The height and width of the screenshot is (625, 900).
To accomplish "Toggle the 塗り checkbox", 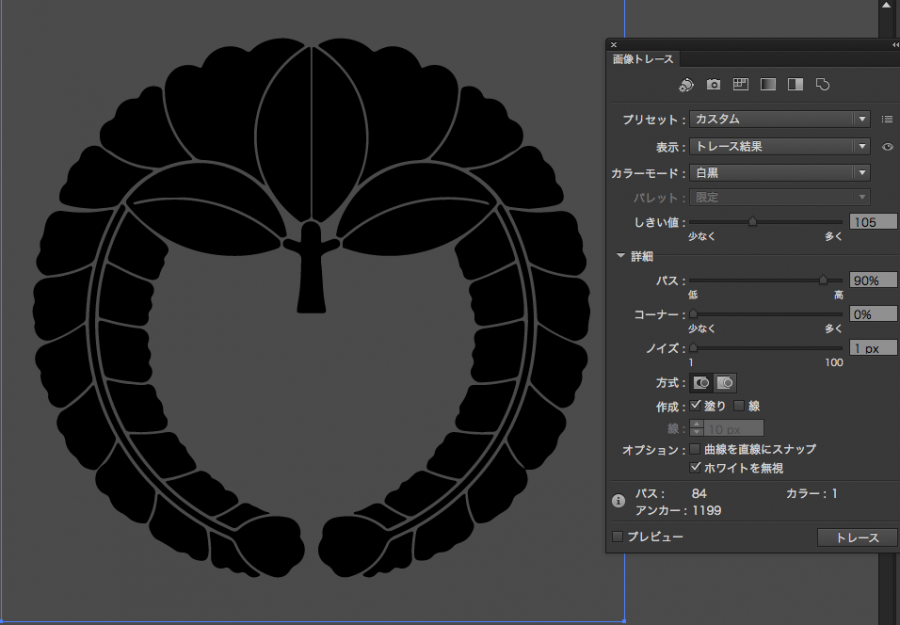I will click(696, 405).
